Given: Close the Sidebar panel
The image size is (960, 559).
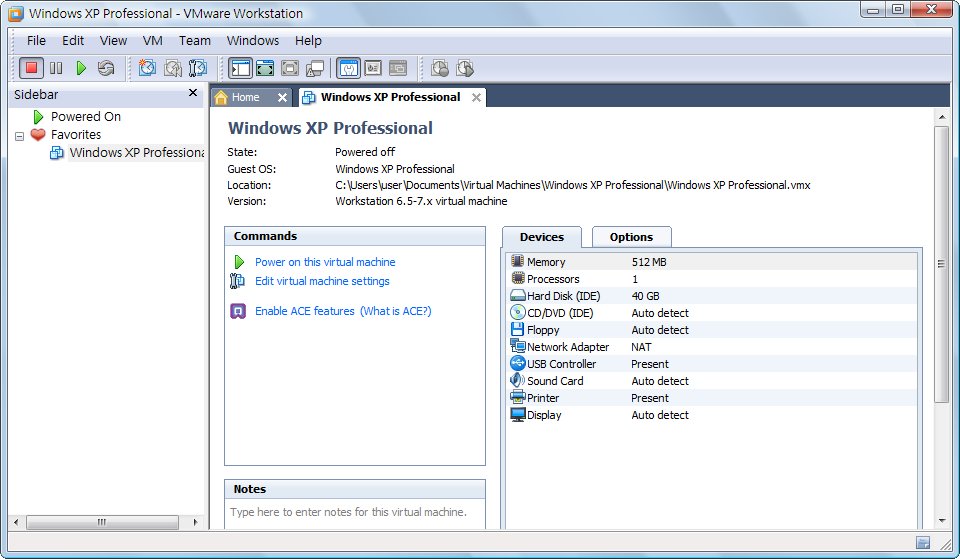Looking at the screenshot, I should click(x=193, y=92).
